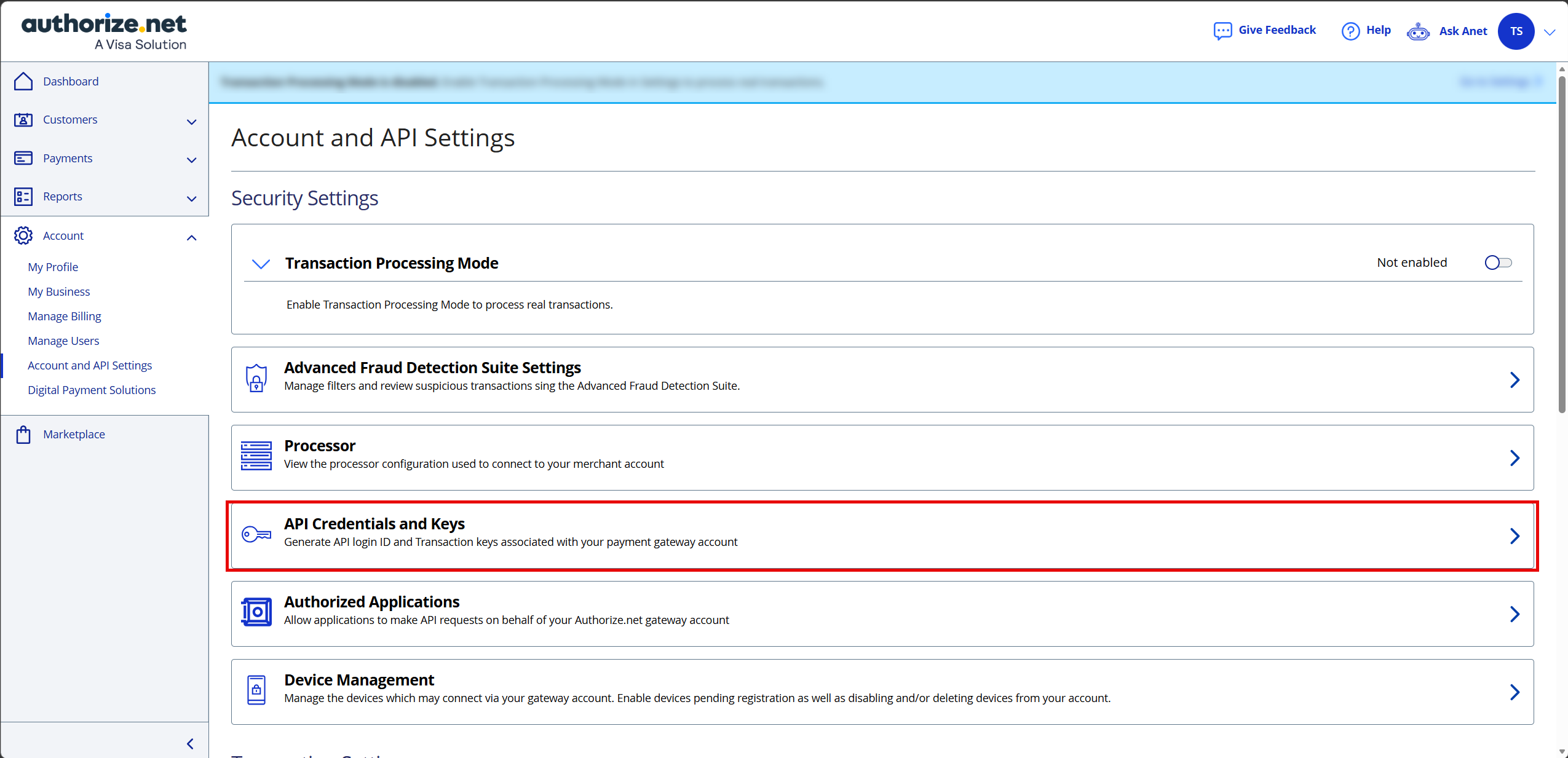Open Manage Users page
Image resolution: width=1568 pixels, height=758 pixels.
point(63,341)
